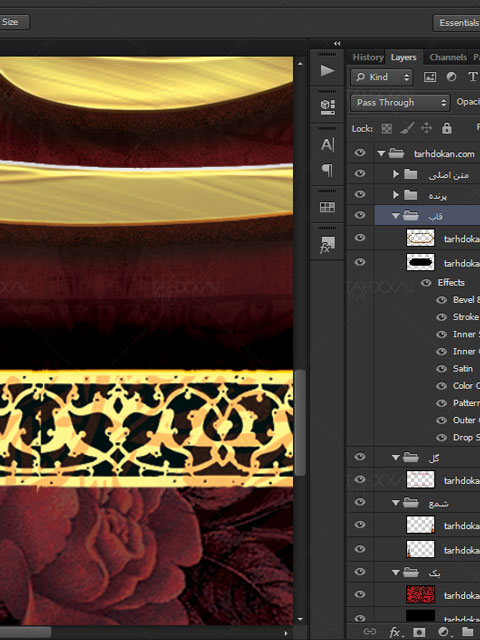480x640 pixels.
Task: Select the red pattern layer thumbnail
Action: pyautogui.click(x=420, y=594)
